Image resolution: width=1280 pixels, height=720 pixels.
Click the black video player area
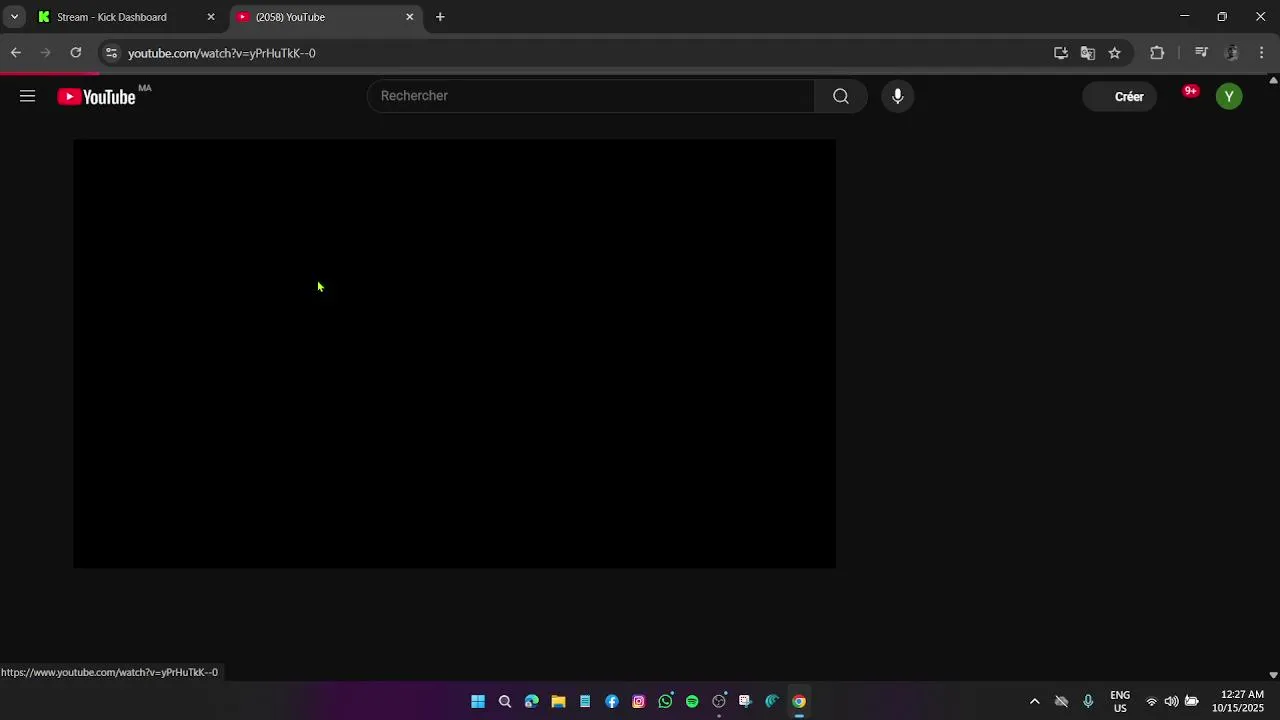pos(454,353)
